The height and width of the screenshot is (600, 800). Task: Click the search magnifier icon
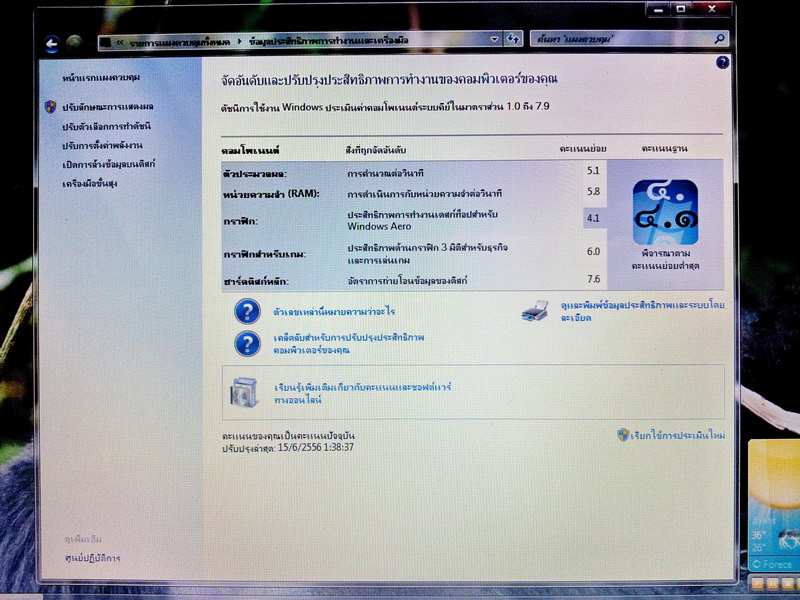click(x=719, y=38)
